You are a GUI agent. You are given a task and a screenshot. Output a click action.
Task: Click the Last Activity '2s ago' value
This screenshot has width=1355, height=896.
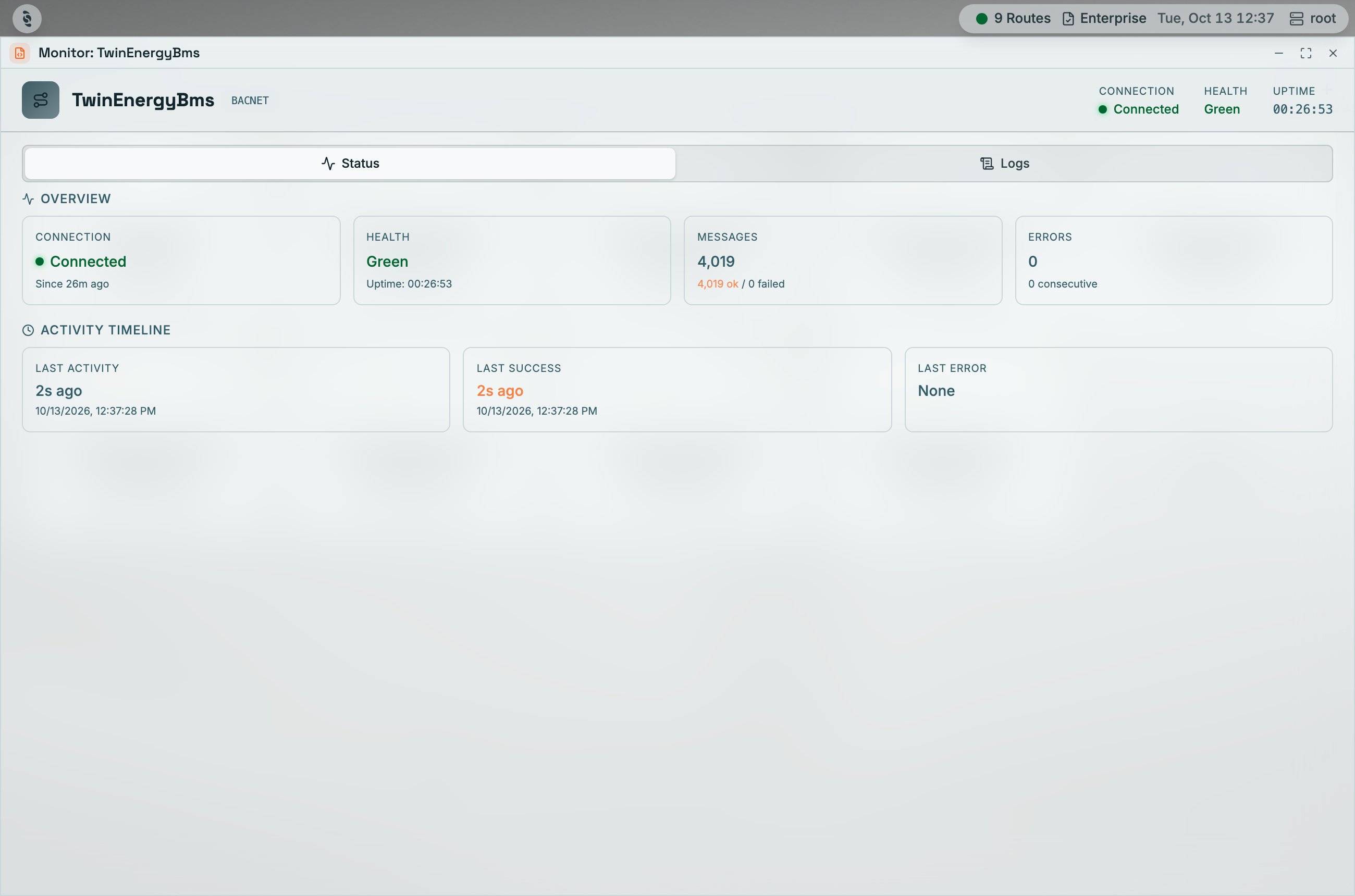tap(59, 391)
